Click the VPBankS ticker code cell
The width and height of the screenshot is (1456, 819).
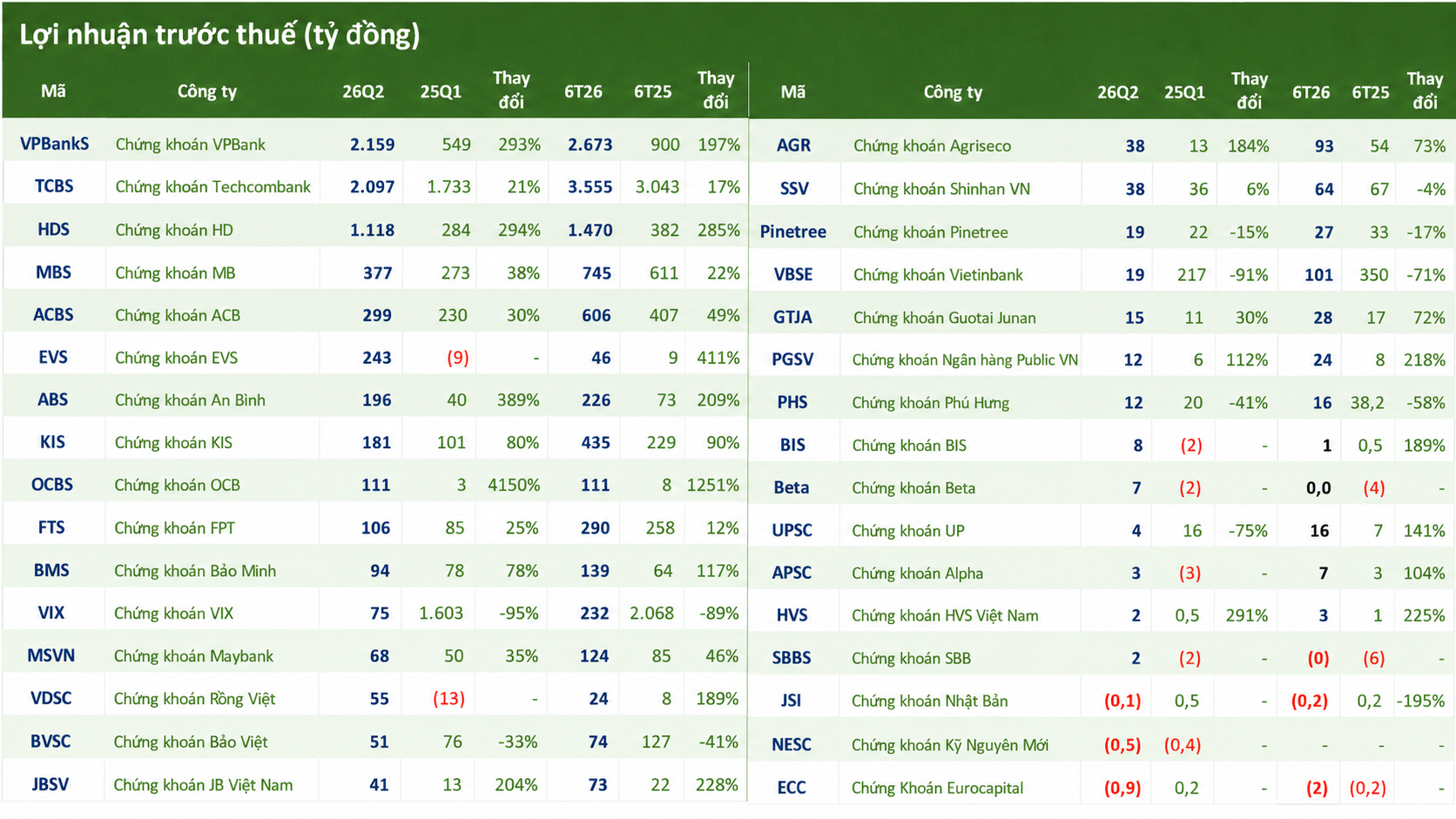(54, 144)
